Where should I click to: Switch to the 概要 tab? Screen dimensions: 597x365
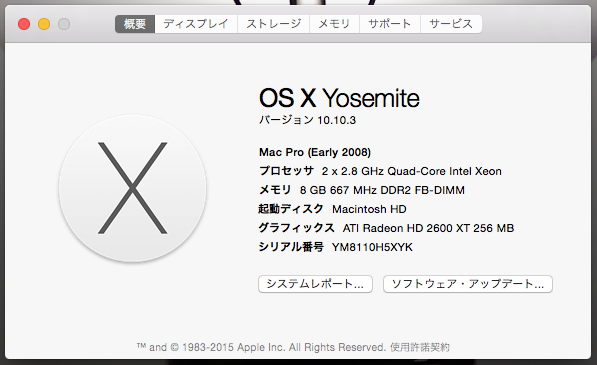[135, 24]
